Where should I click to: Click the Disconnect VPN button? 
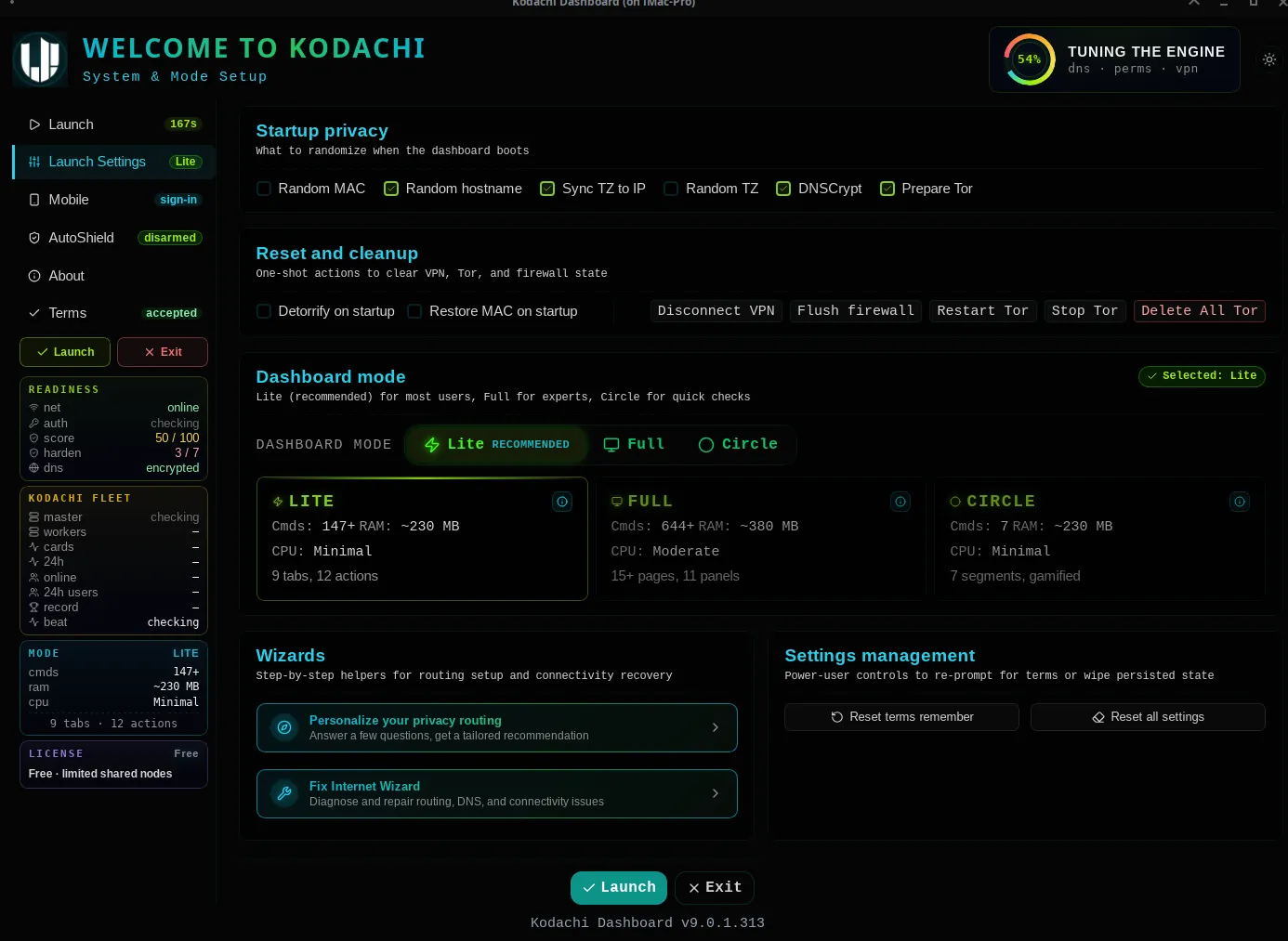pos(716,311)
